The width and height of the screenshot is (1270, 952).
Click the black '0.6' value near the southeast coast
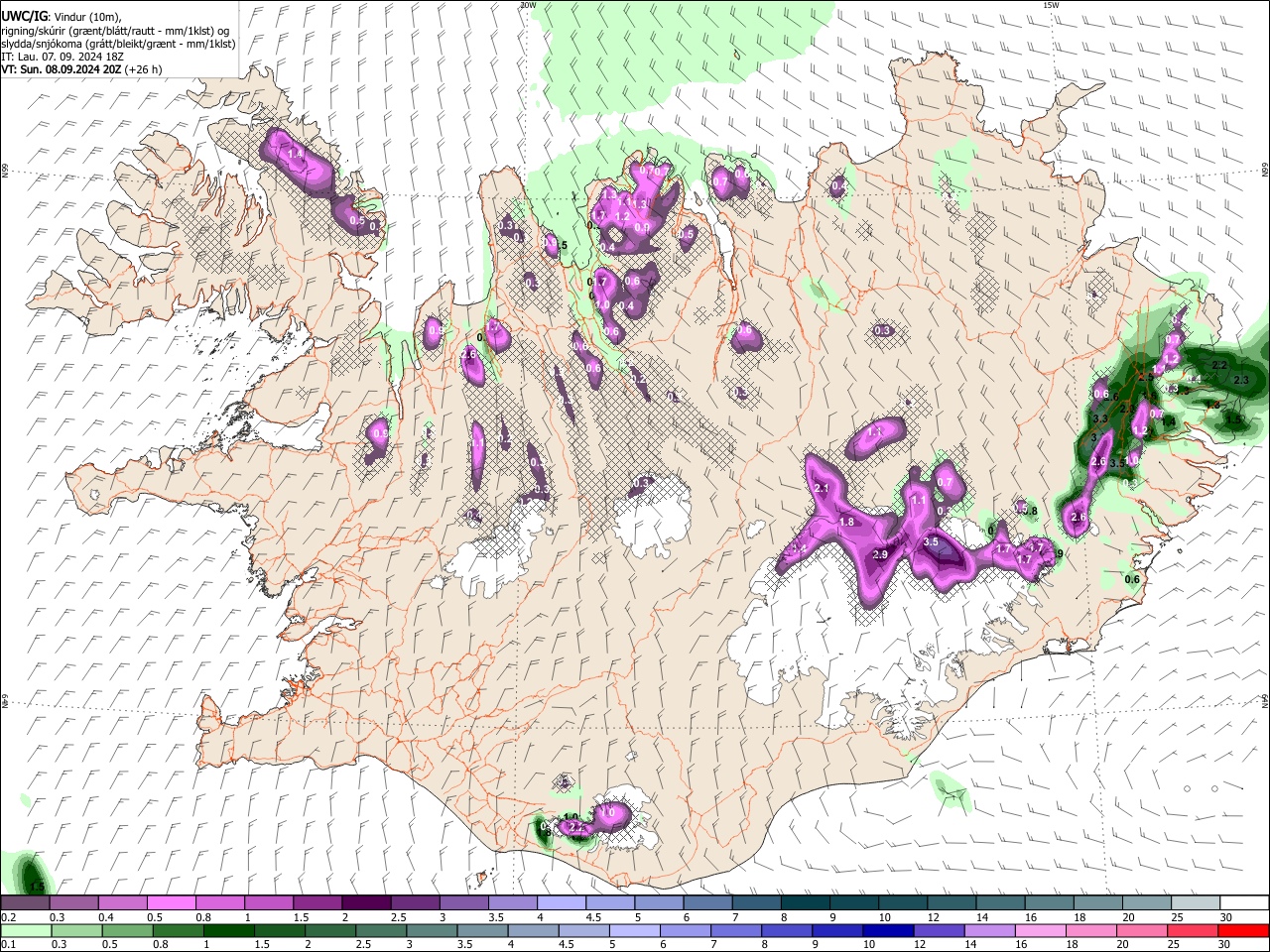click(x=1132, y=579)
